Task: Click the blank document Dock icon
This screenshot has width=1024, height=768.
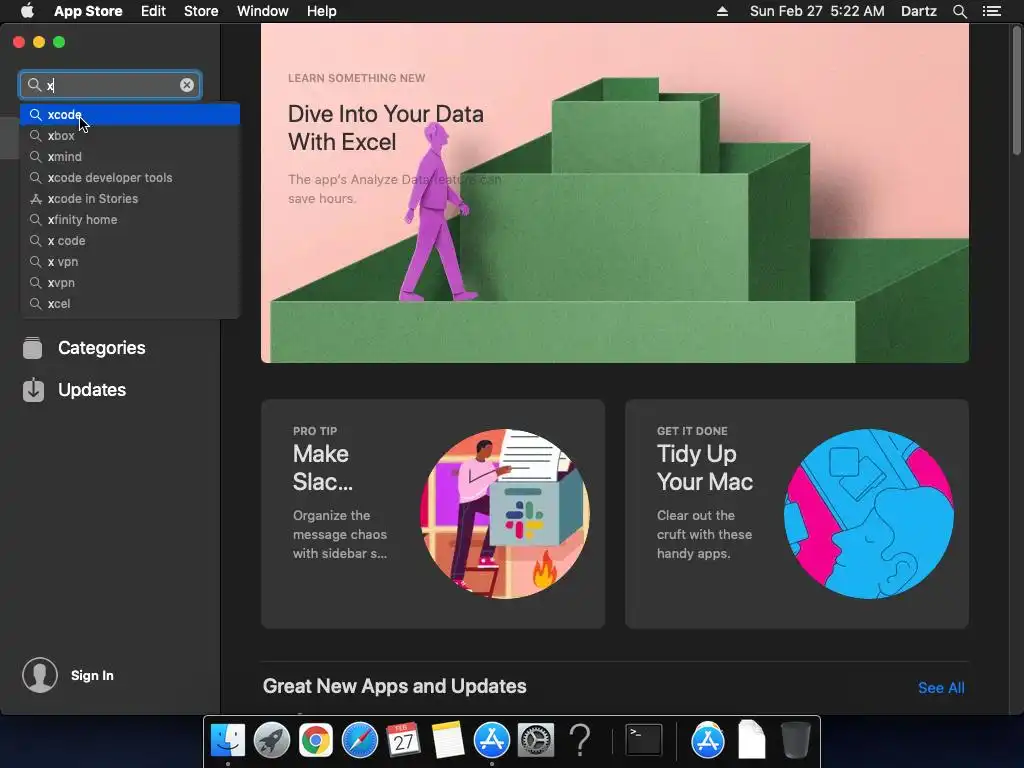Action: pos(752,740)
